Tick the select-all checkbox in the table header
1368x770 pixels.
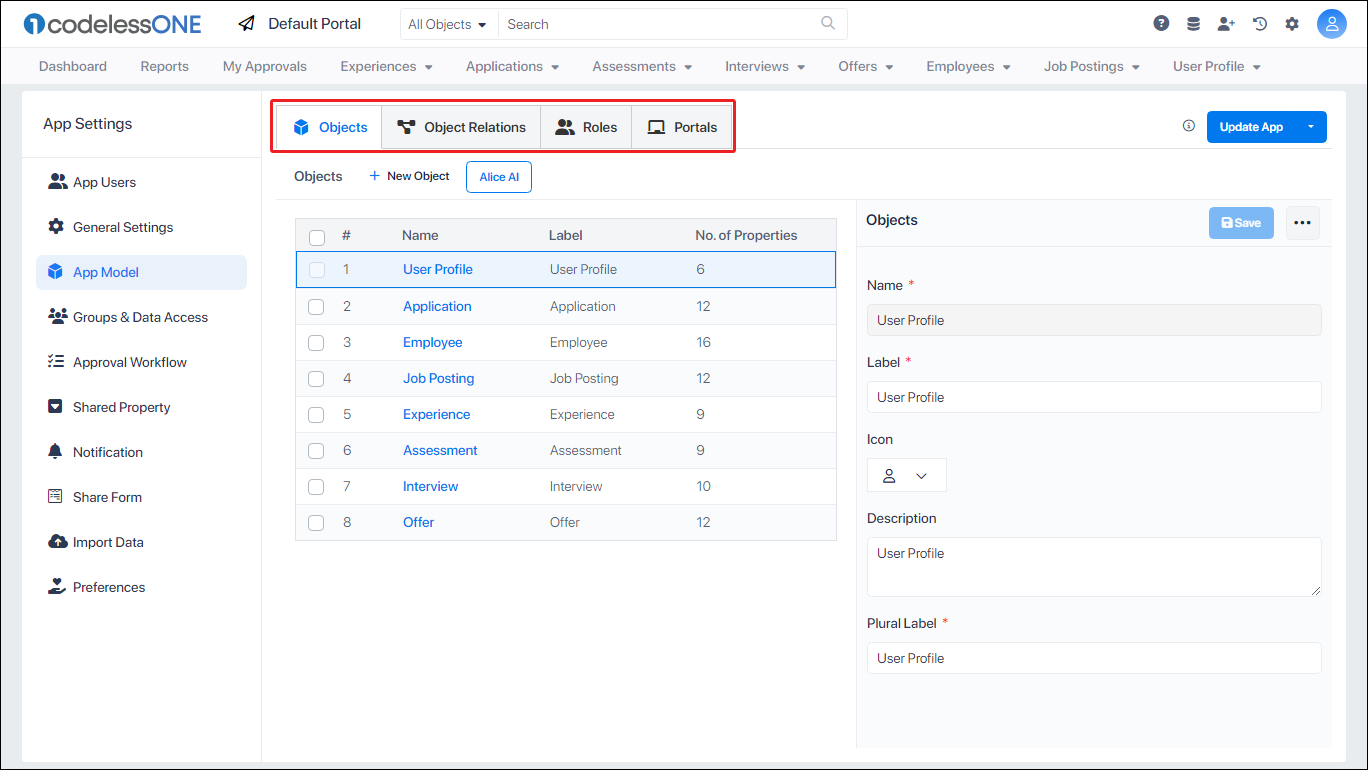click(x=317, y=237)
